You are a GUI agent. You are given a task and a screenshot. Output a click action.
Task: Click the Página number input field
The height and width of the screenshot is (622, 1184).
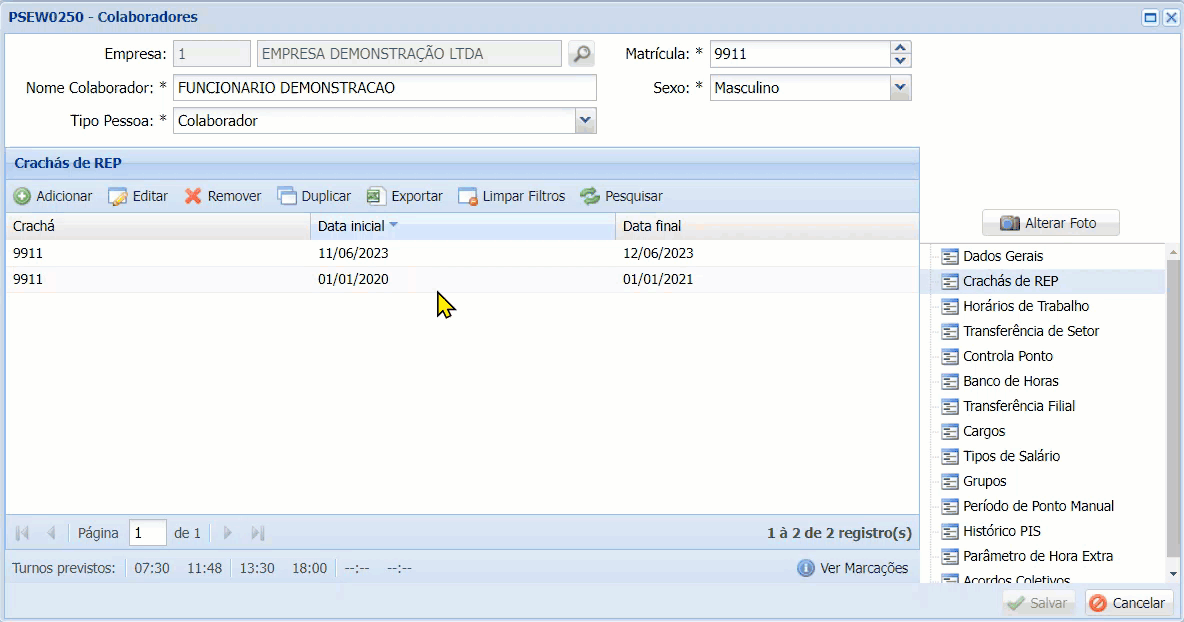pos(147,533)
